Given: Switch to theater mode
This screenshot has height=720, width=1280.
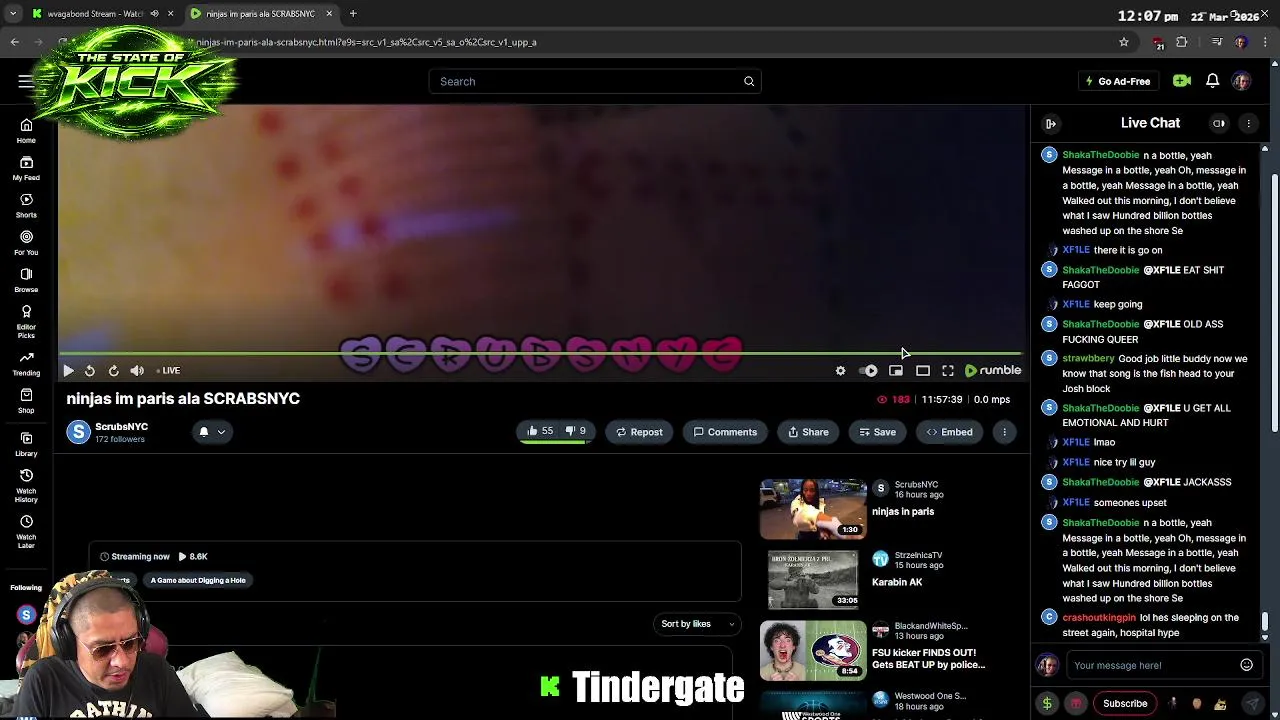Looking at the screenshot, I should tap(923, 371).
